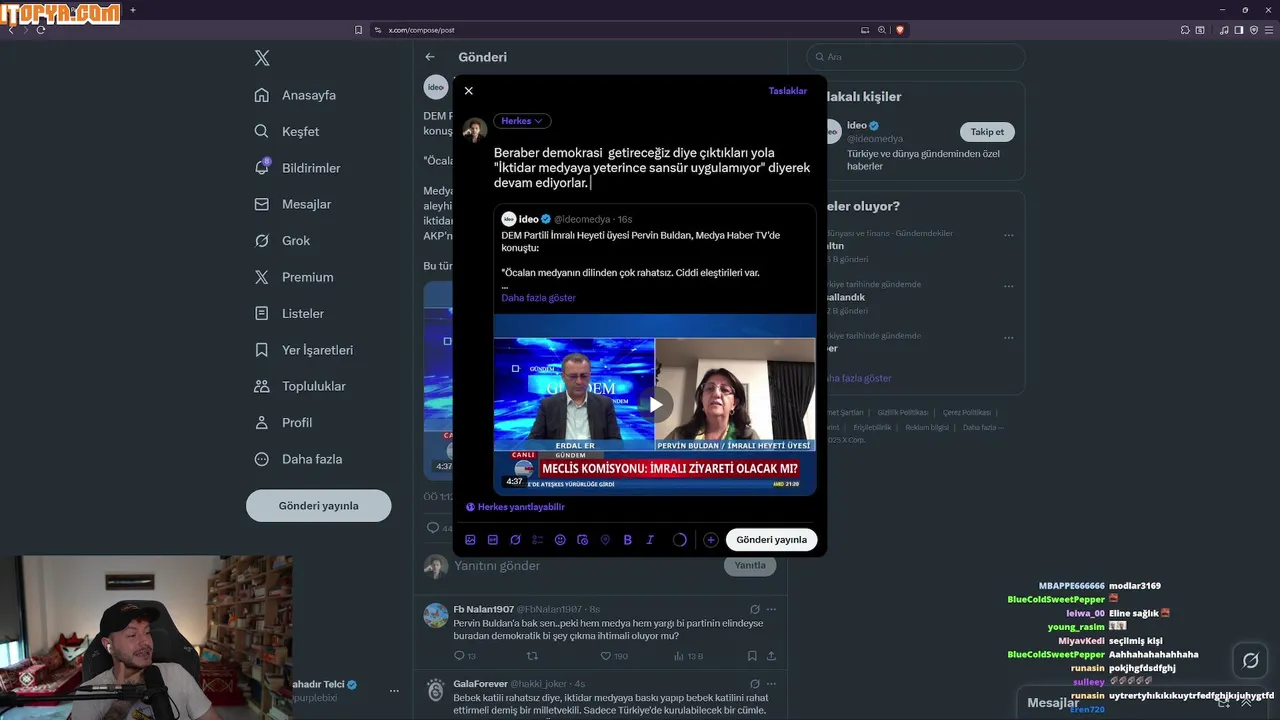Open Profil in sidebar
The height and width of the screenshot is (720, 1280).
[x=284, y=422]
